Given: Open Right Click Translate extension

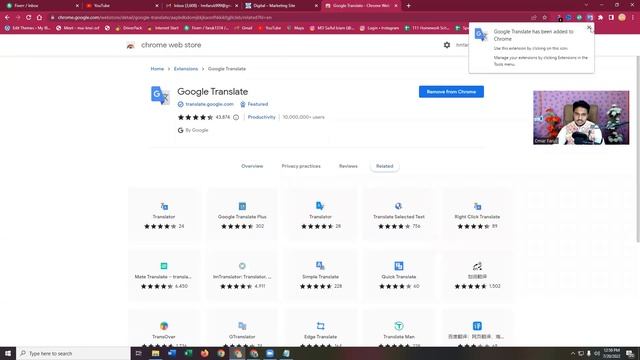Looking at the screenshot, I should click(x=477, y=214).
